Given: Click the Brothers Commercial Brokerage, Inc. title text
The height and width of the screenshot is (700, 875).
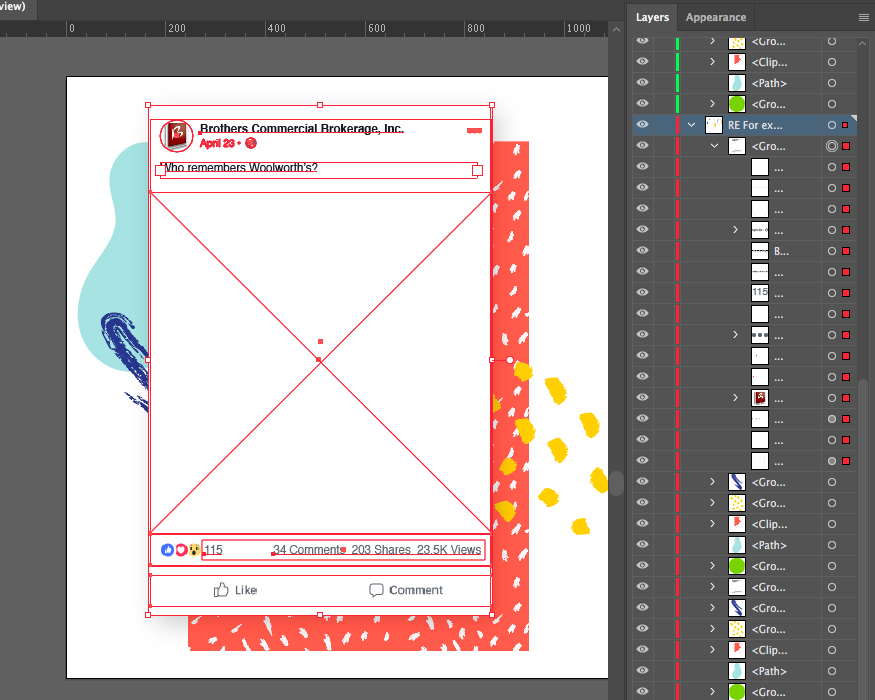Looking at the screenshot, I should (x=302, y=128).
